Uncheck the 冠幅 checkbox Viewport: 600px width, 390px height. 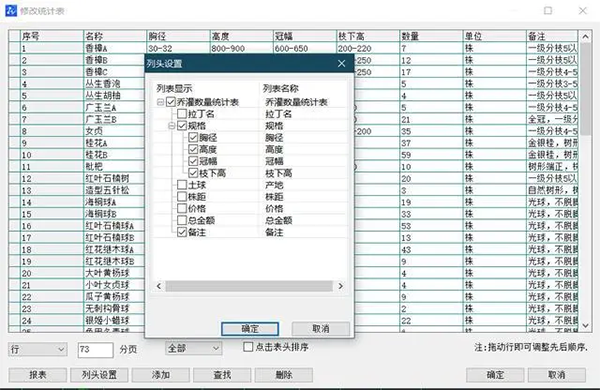pyautogui.click(x=193, y=161)
